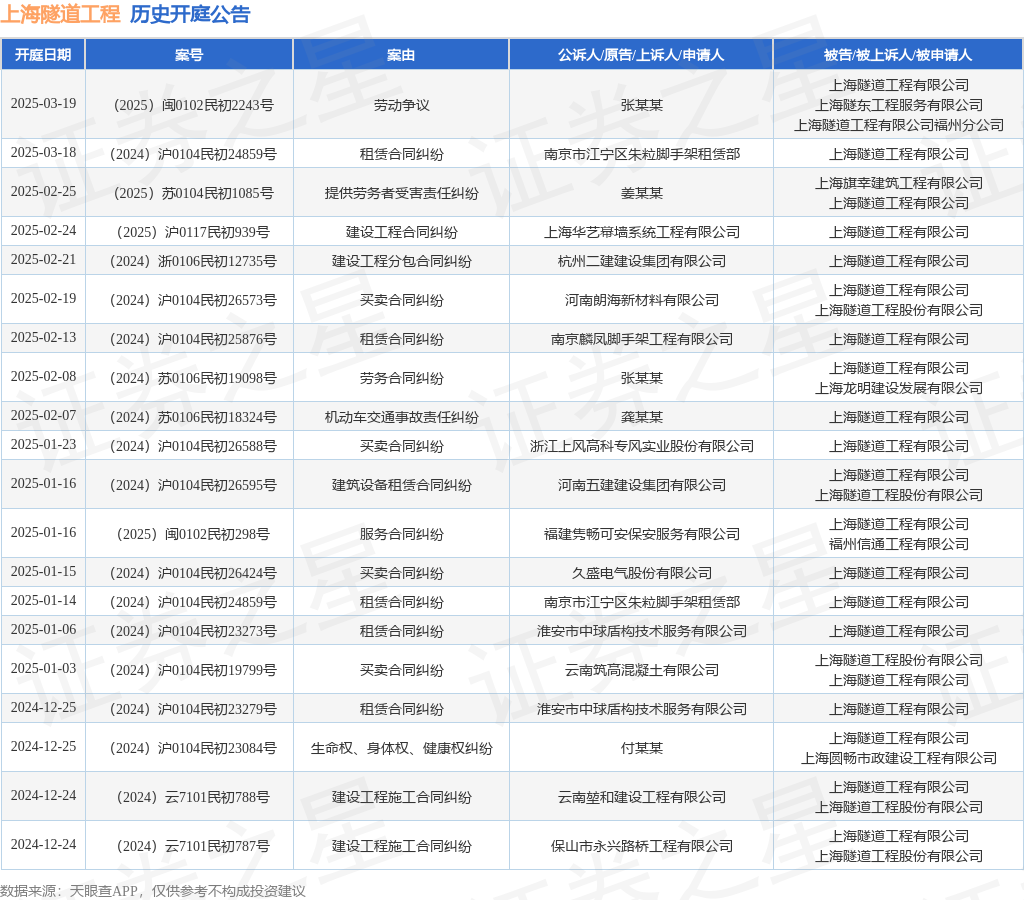Select case number (2025)沪0117民初939号
This screenshot has width=1024, height=900.
[x=193, y=232]
